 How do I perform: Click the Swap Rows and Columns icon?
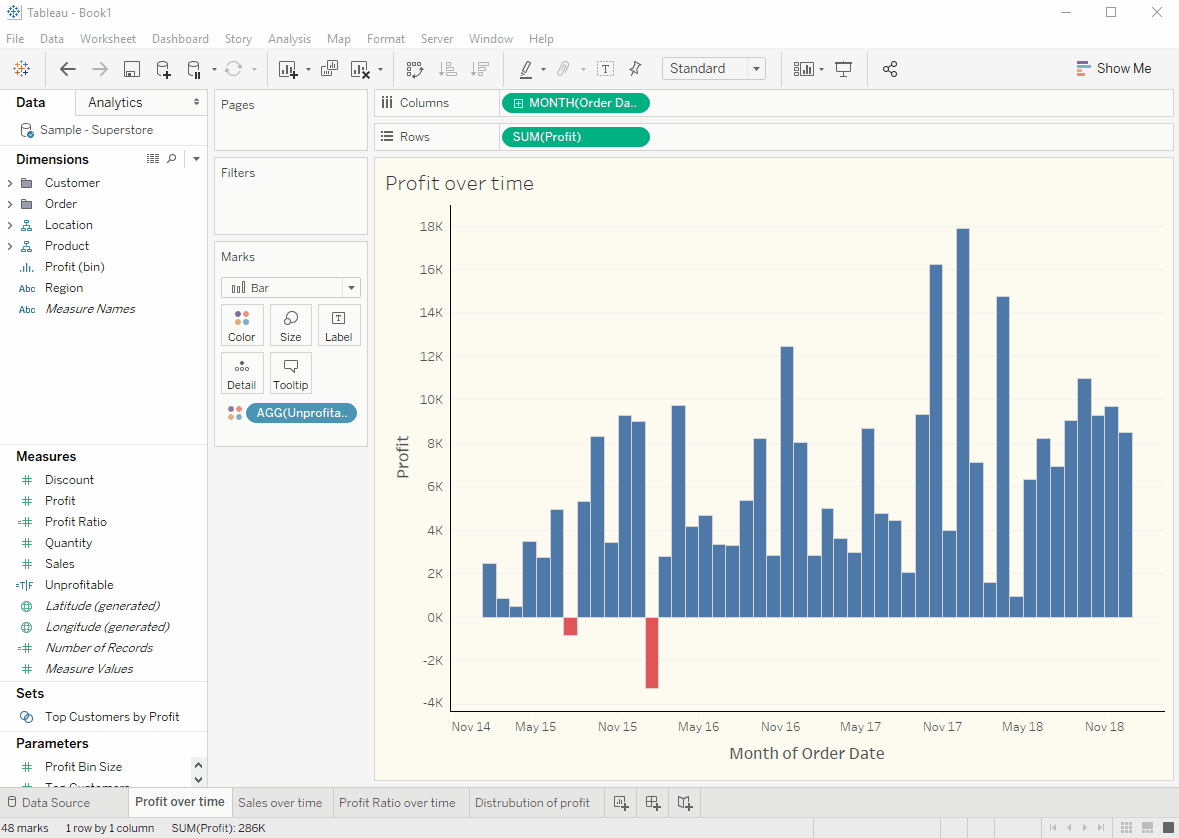tap(414, 69)
